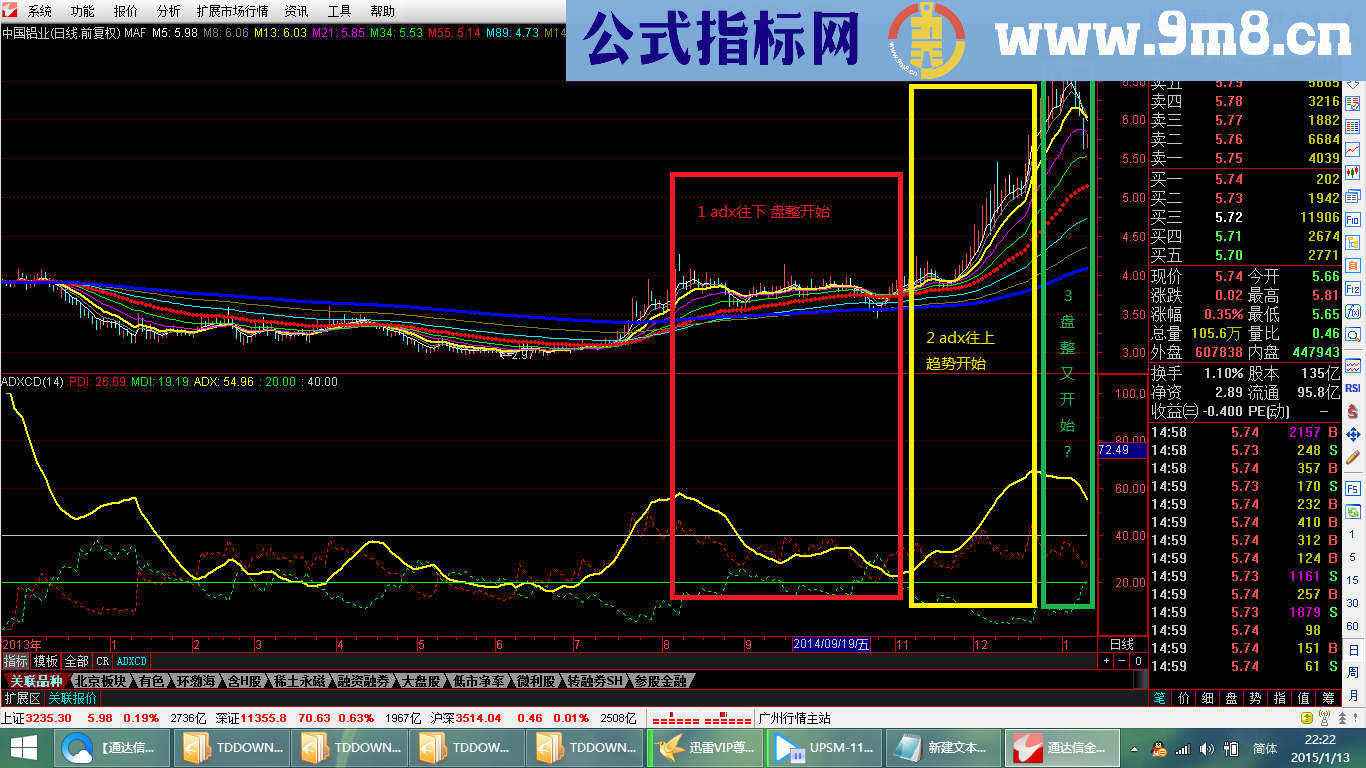Select the 稀土永磁 sector tab

300,680
